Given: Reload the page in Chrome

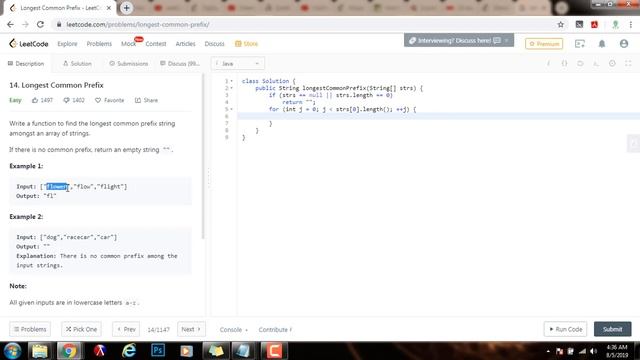Looking at the screenshot, I should 40,24.
